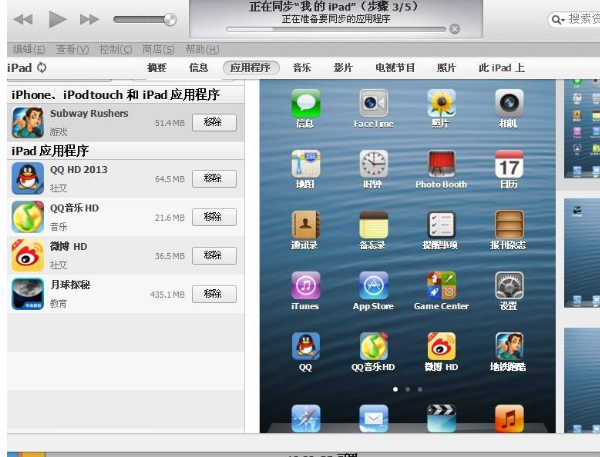Remove Subway Rushers with 移除 button

coord(214,122)
